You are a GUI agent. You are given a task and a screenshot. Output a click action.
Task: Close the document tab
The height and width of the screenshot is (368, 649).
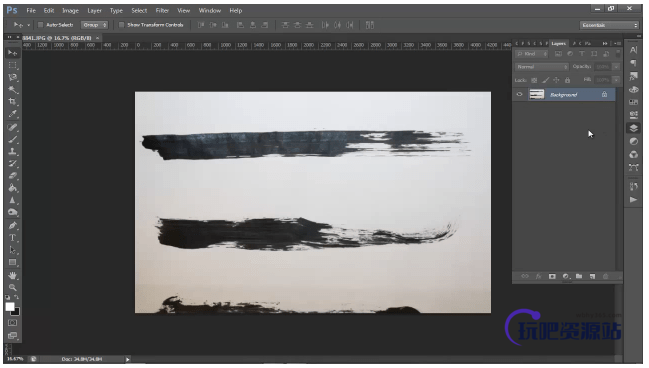pos(98,38)
